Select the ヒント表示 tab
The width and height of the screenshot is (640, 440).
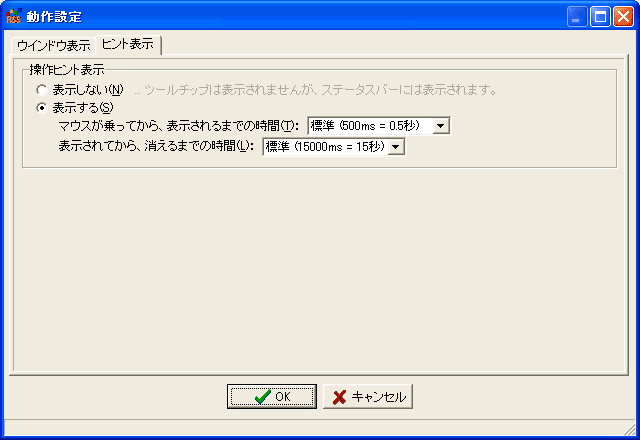[x=128, y=44]
